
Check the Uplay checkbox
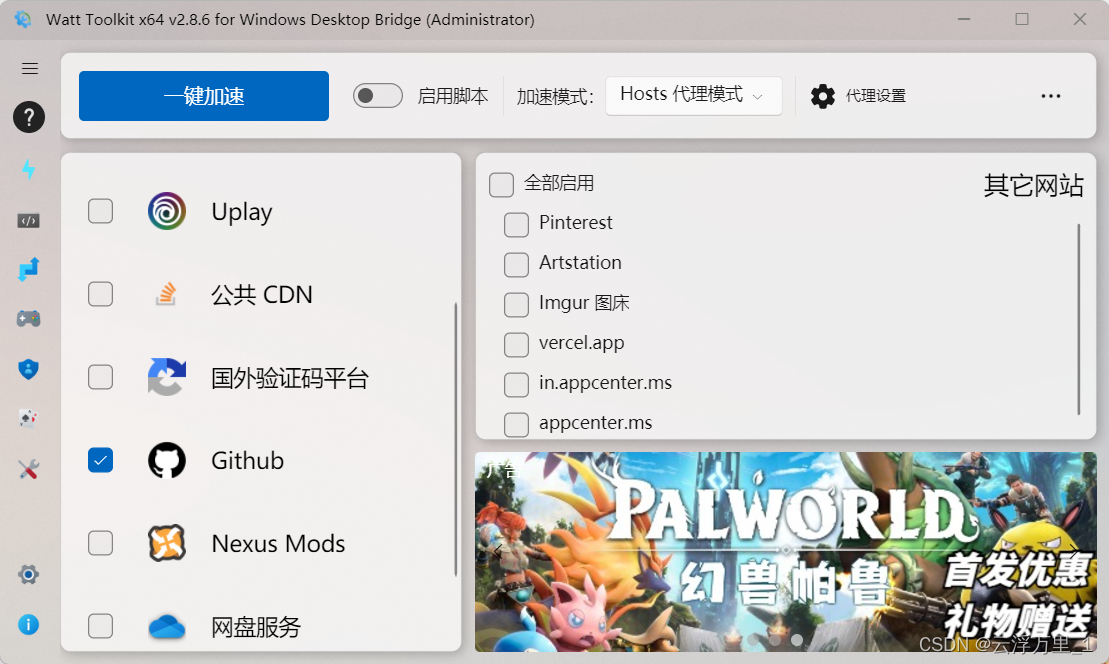[x=100, y=211]
